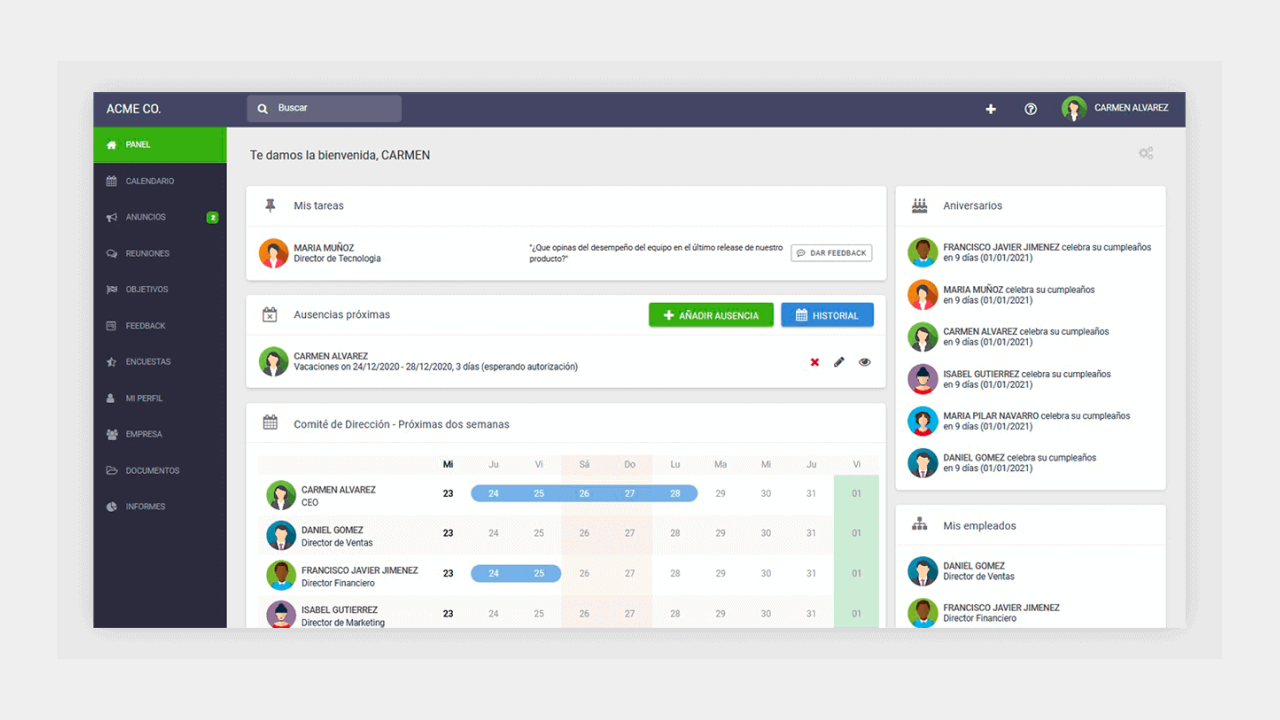The height and width of the screenshot is (720, 1280).
Task: Open Informes in the sidebar
Action: [x=160, y=506]
